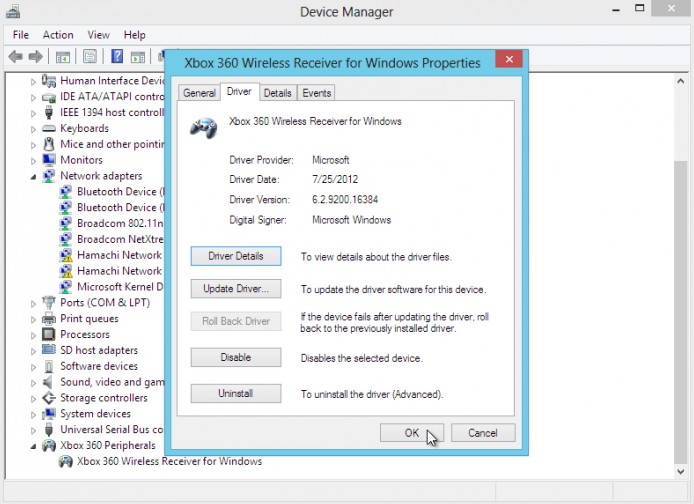Collapse the Xbox 360 Peripherals node
This screenshot has height=504, width=694.
(x=33, y=446)
